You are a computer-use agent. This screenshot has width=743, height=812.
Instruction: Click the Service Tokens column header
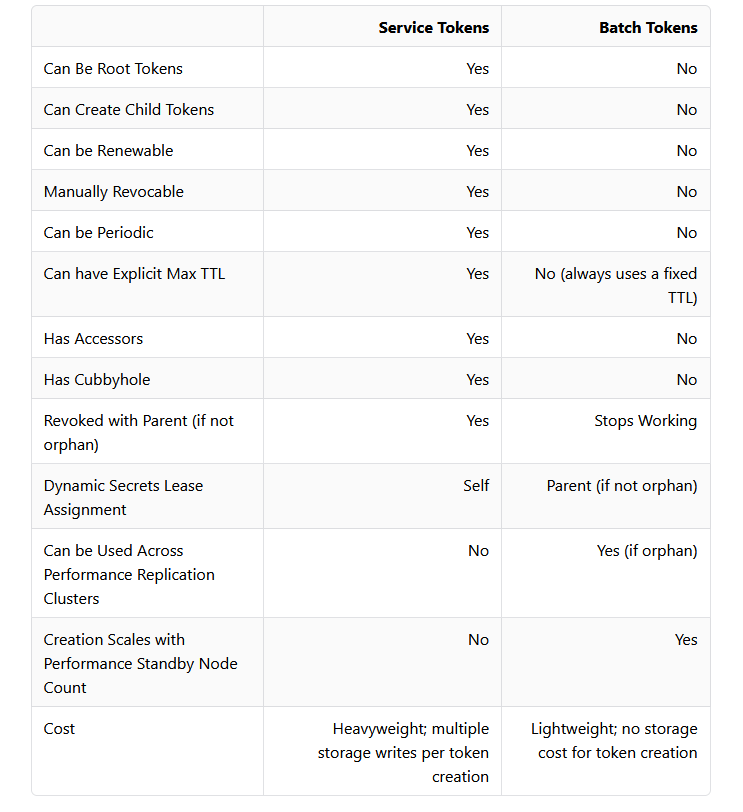(433, 28)
